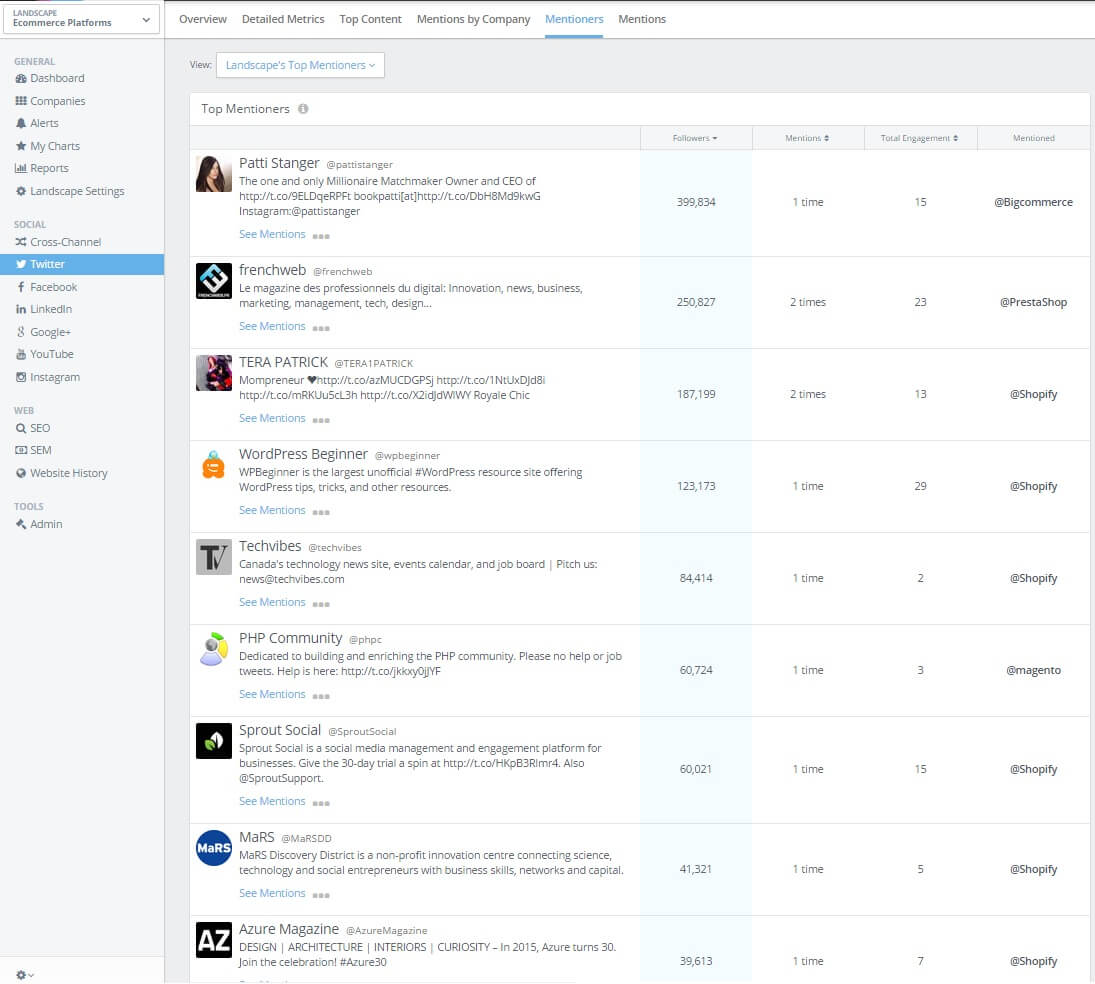See Mentions for PHP Community
The image size is (1095, 984).
click(x=272, y=694)
